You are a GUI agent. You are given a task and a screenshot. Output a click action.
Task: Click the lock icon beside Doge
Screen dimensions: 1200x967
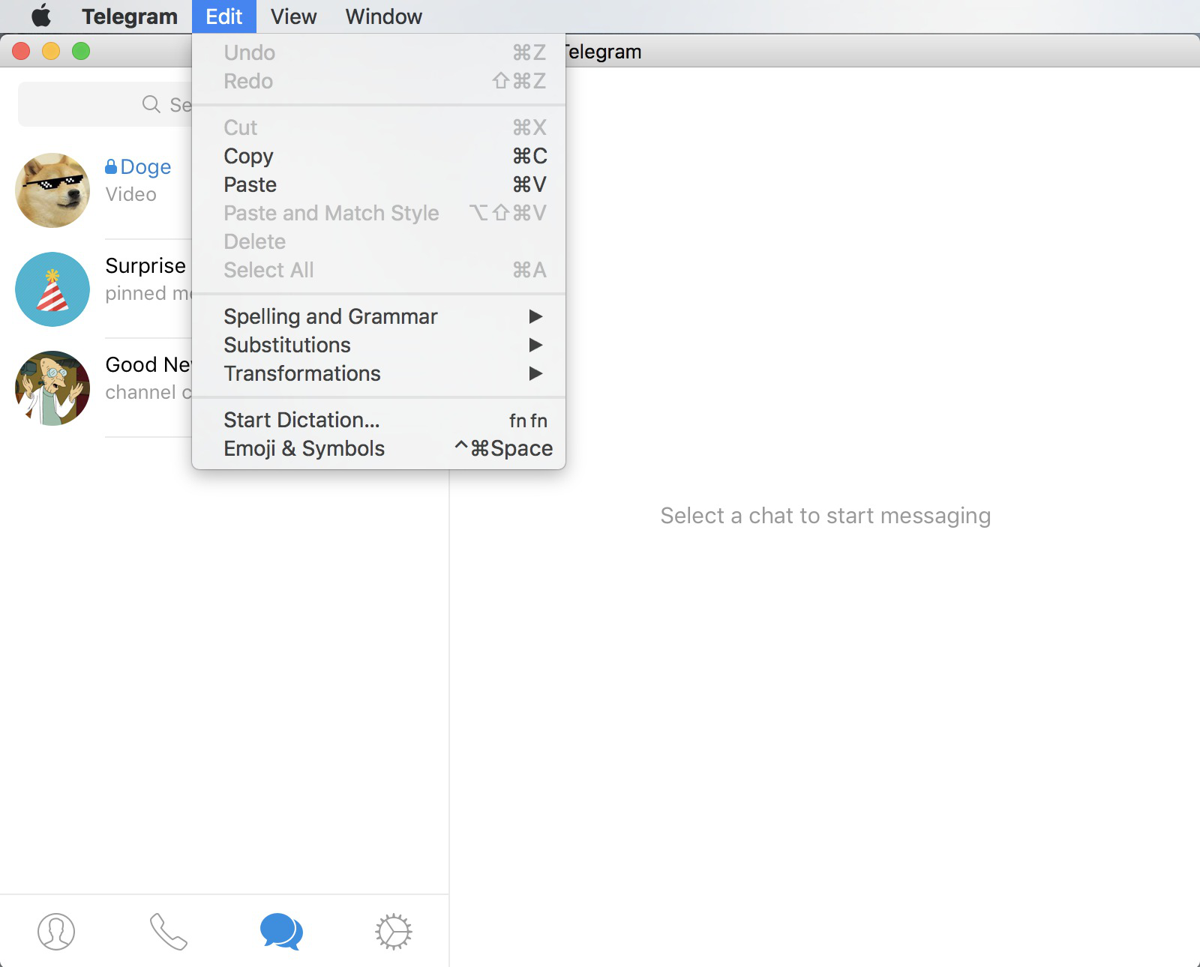111,167
